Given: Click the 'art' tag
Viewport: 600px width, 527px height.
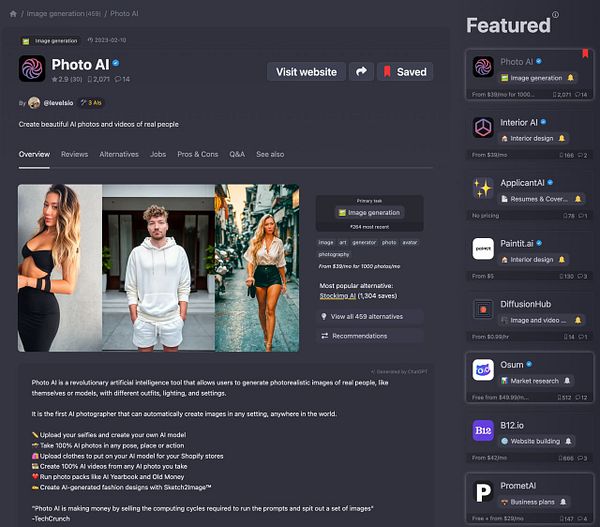Looking at the screenshot, I should [x=343, y=243].
